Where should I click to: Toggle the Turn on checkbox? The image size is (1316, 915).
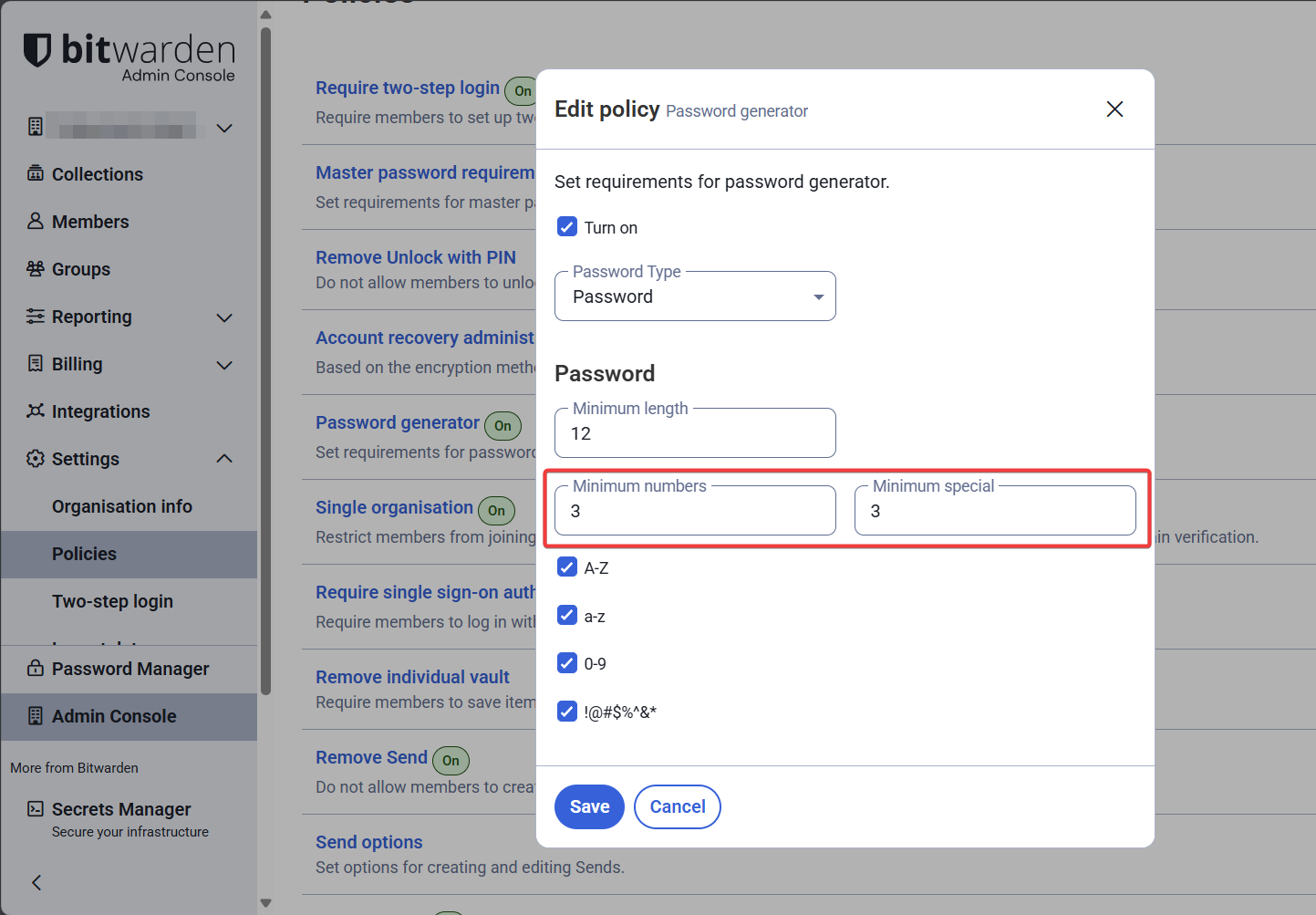click(567, 226)
